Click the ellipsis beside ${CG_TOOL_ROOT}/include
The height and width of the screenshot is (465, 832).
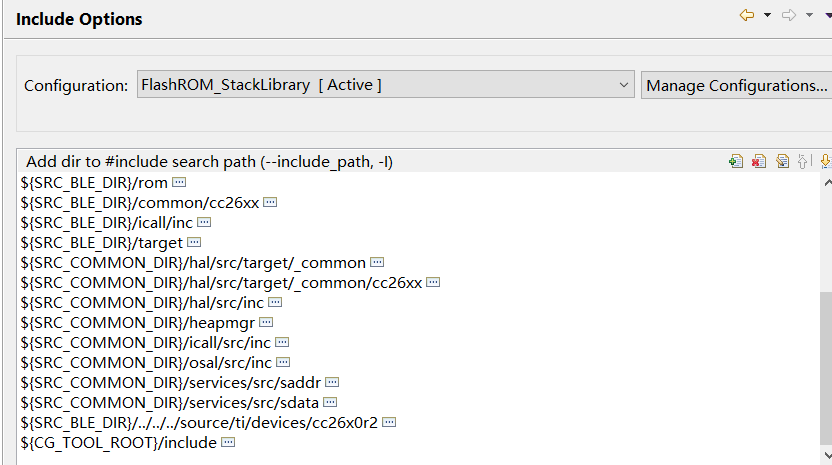click(228, 442)
